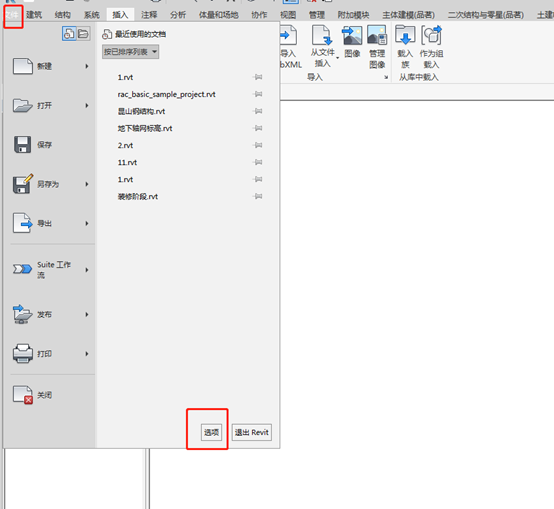The image size is (554, 509).
Task: Open the 新建 (New) menu item
Action: 50,66
